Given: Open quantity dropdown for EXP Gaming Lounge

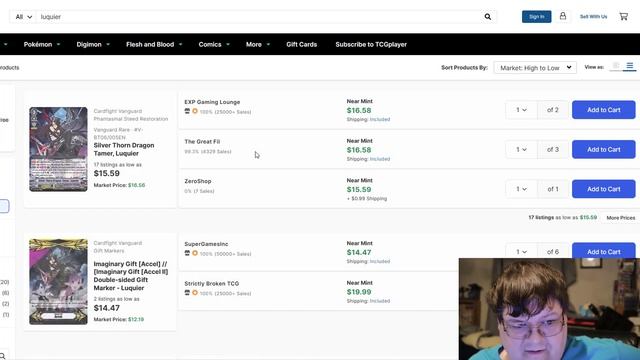Looking at the screenshot, I should tap(521, 110).
